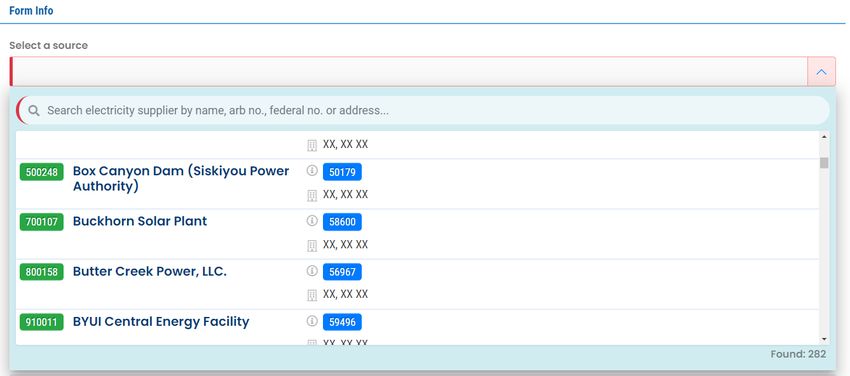Select Box Canyon Dam (Siskiyou Power Authority)
This screenshot has height=376, width=850.
click(417, 184)
